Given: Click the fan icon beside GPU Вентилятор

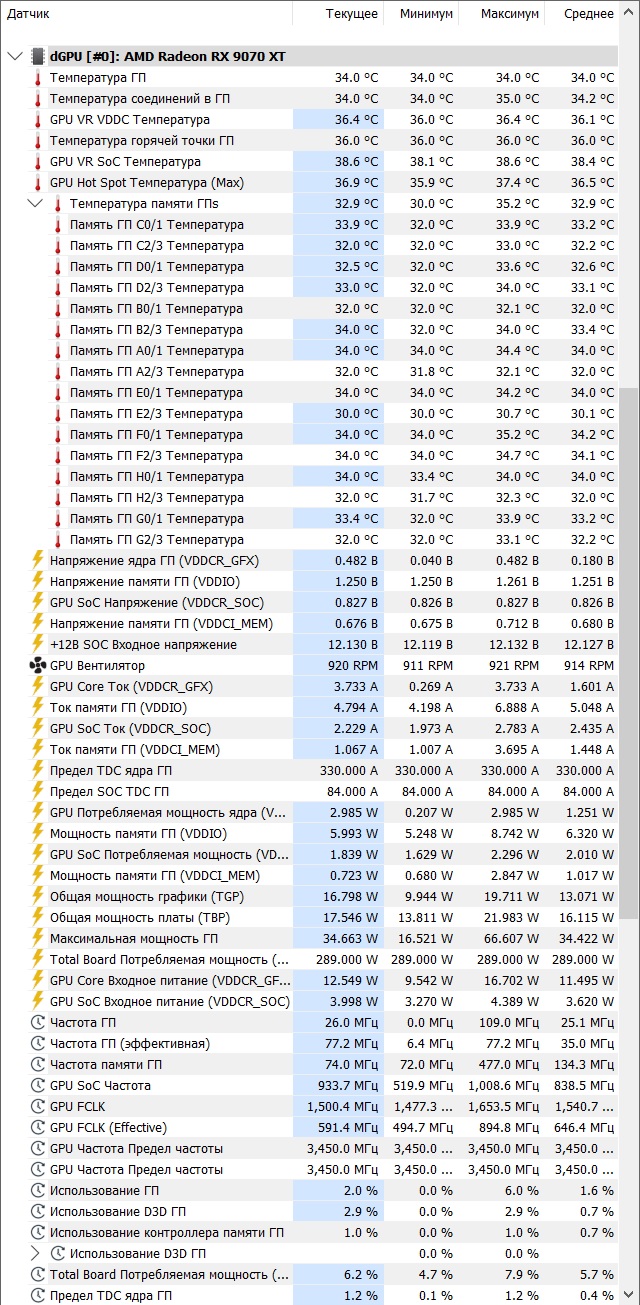Looking at the screenshot, I should point(38,666).
